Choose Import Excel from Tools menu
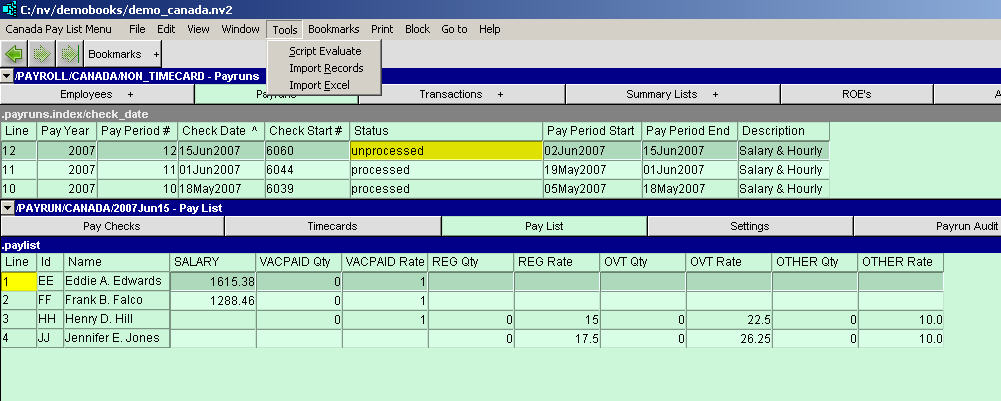This screenshot has width=1001, height=401. click(x=319, y=85)
